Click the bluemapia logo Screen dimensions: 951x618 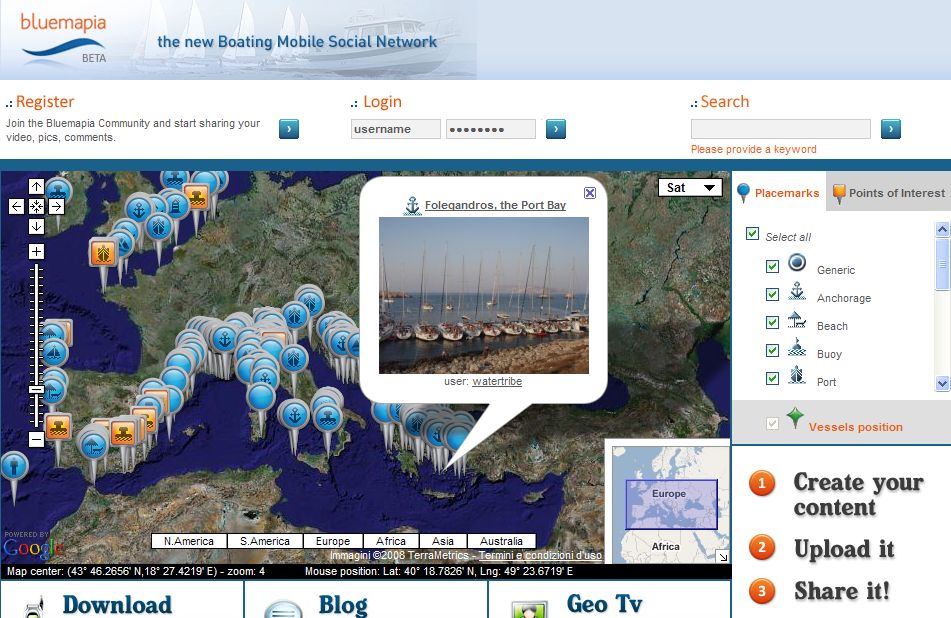pos(64,38)
